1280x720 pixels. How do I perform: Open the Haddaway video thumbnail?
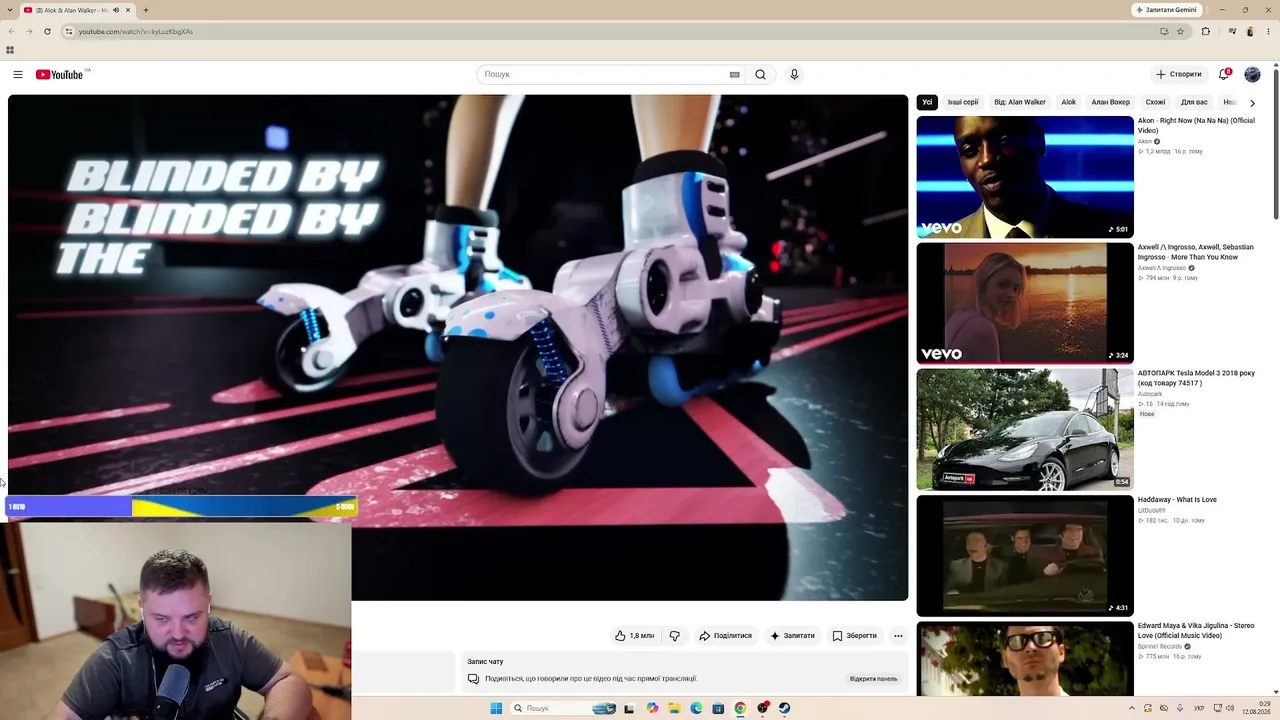[x=1025, y=556]
